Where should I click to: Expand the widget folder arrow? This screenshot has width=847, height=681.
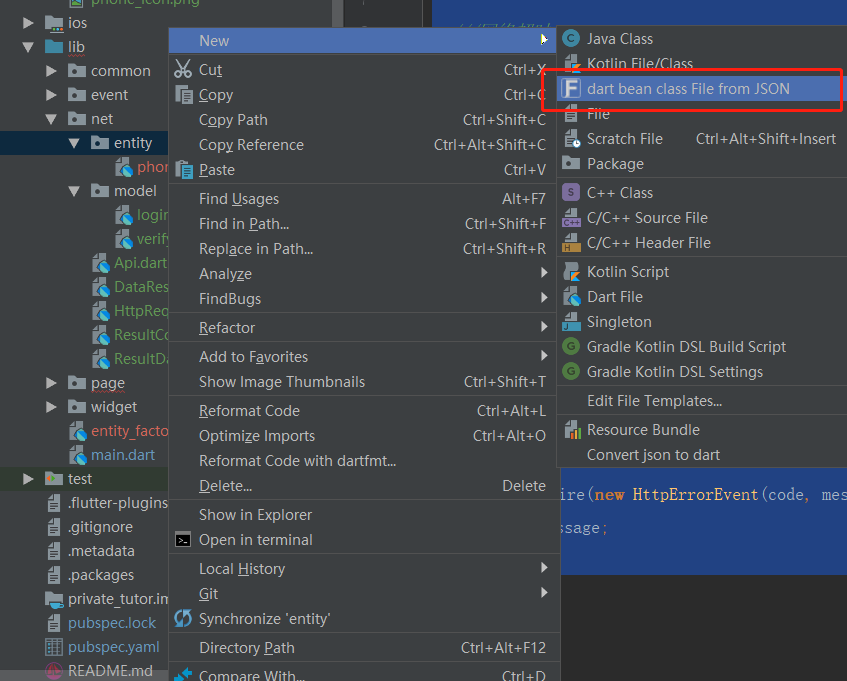51,407
